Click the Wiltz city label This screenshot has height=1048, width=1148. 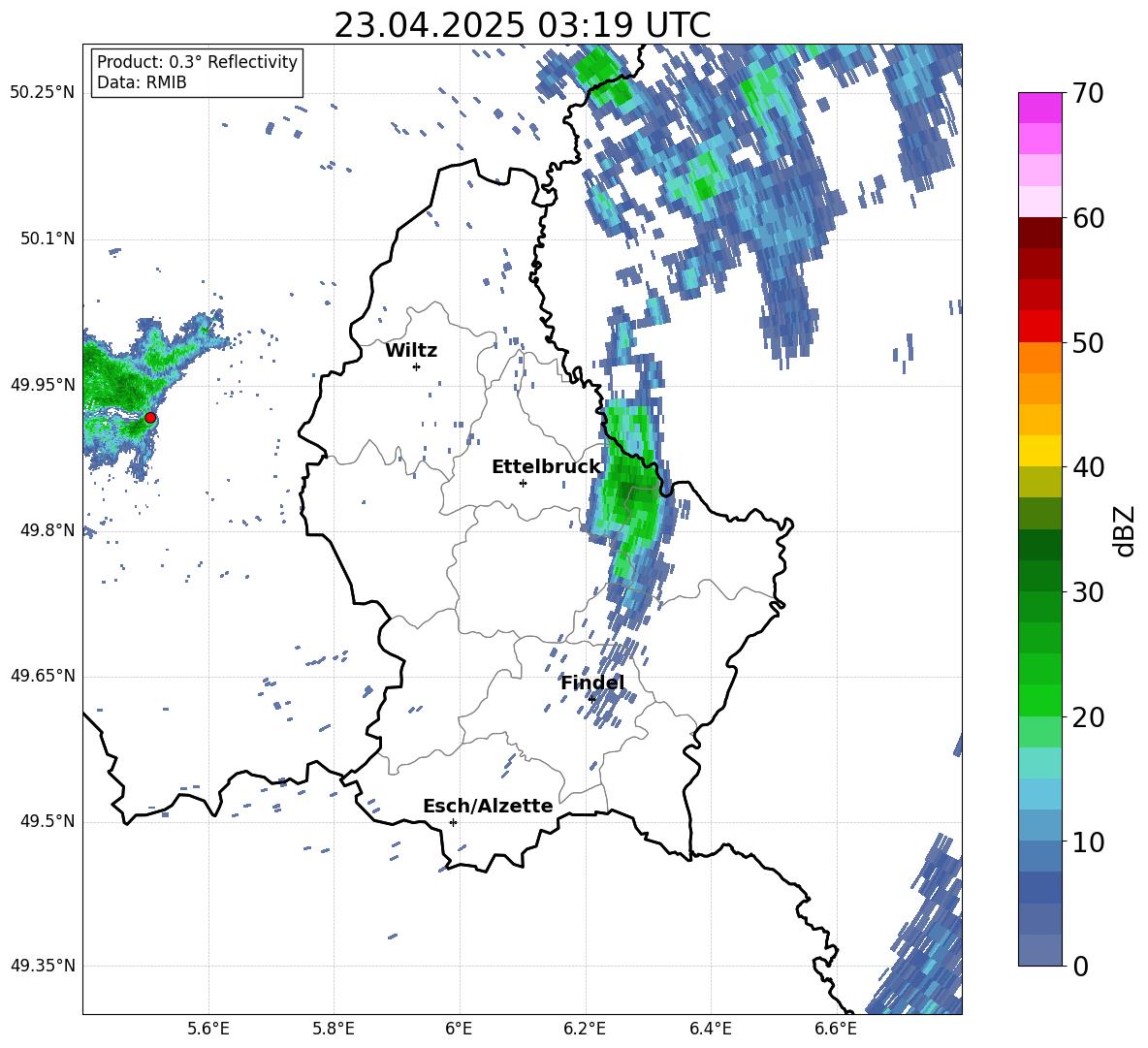411,351
